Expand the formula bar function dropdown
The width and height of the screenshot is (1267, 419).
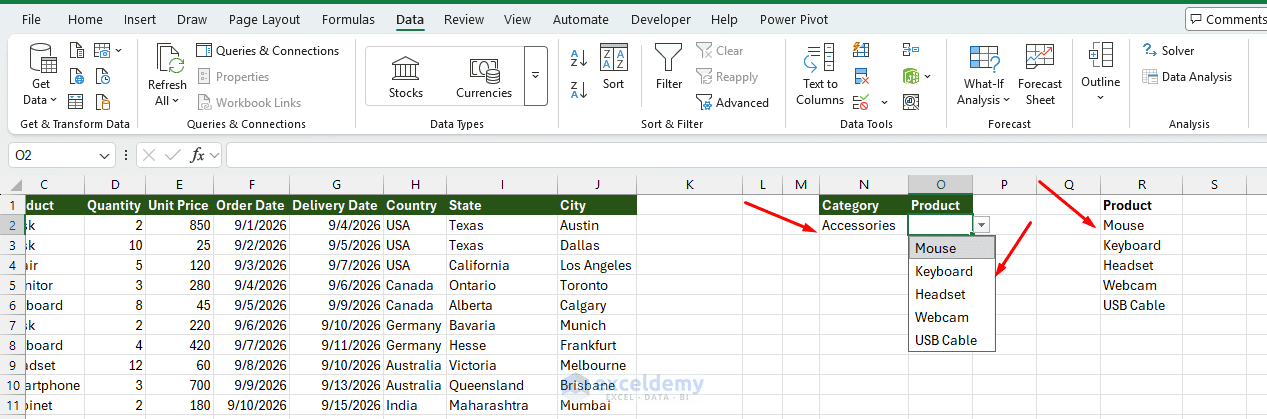[x=214, y=155]
